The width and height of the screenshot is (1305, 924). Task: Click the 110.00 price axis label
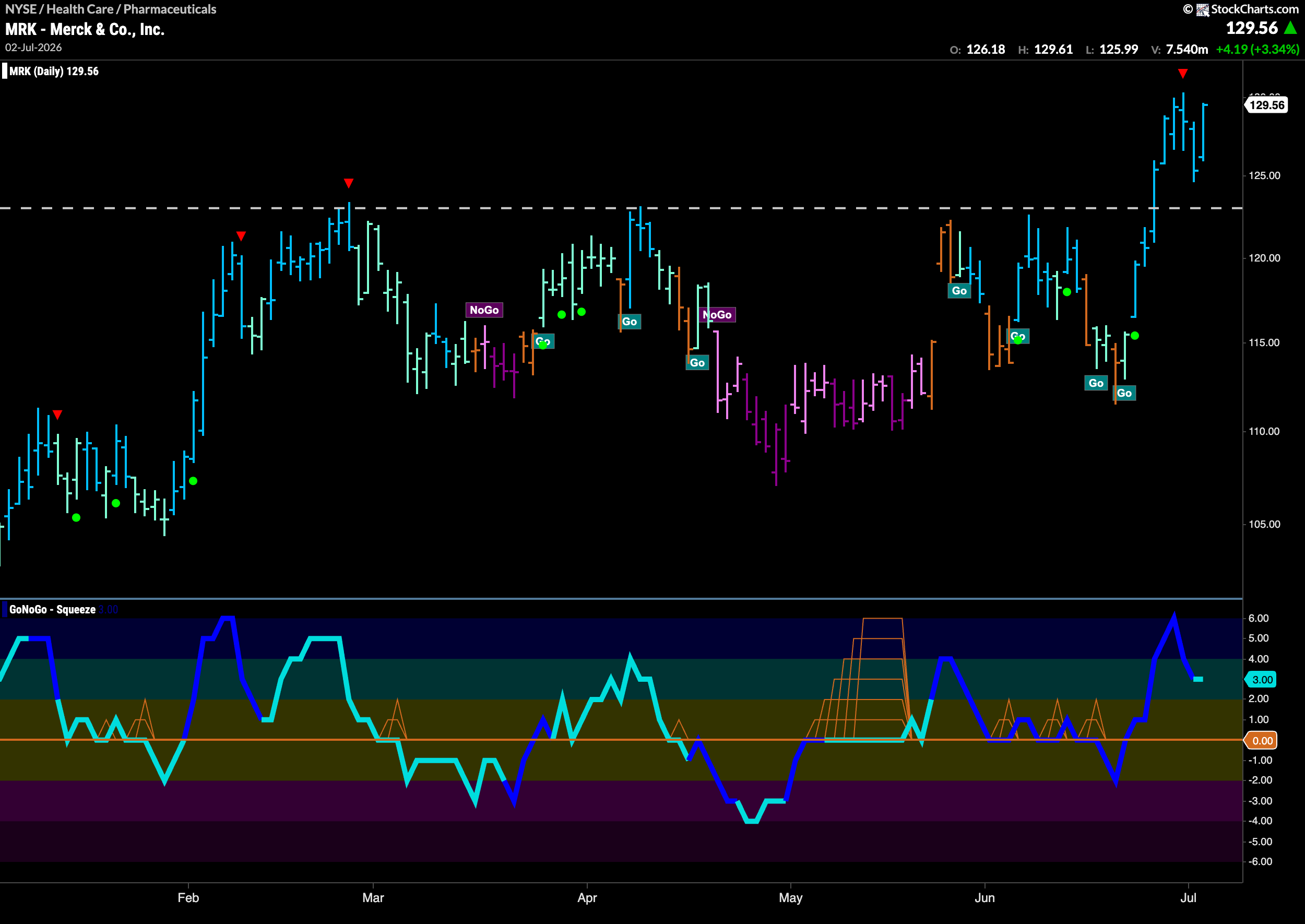point(1264,431)
